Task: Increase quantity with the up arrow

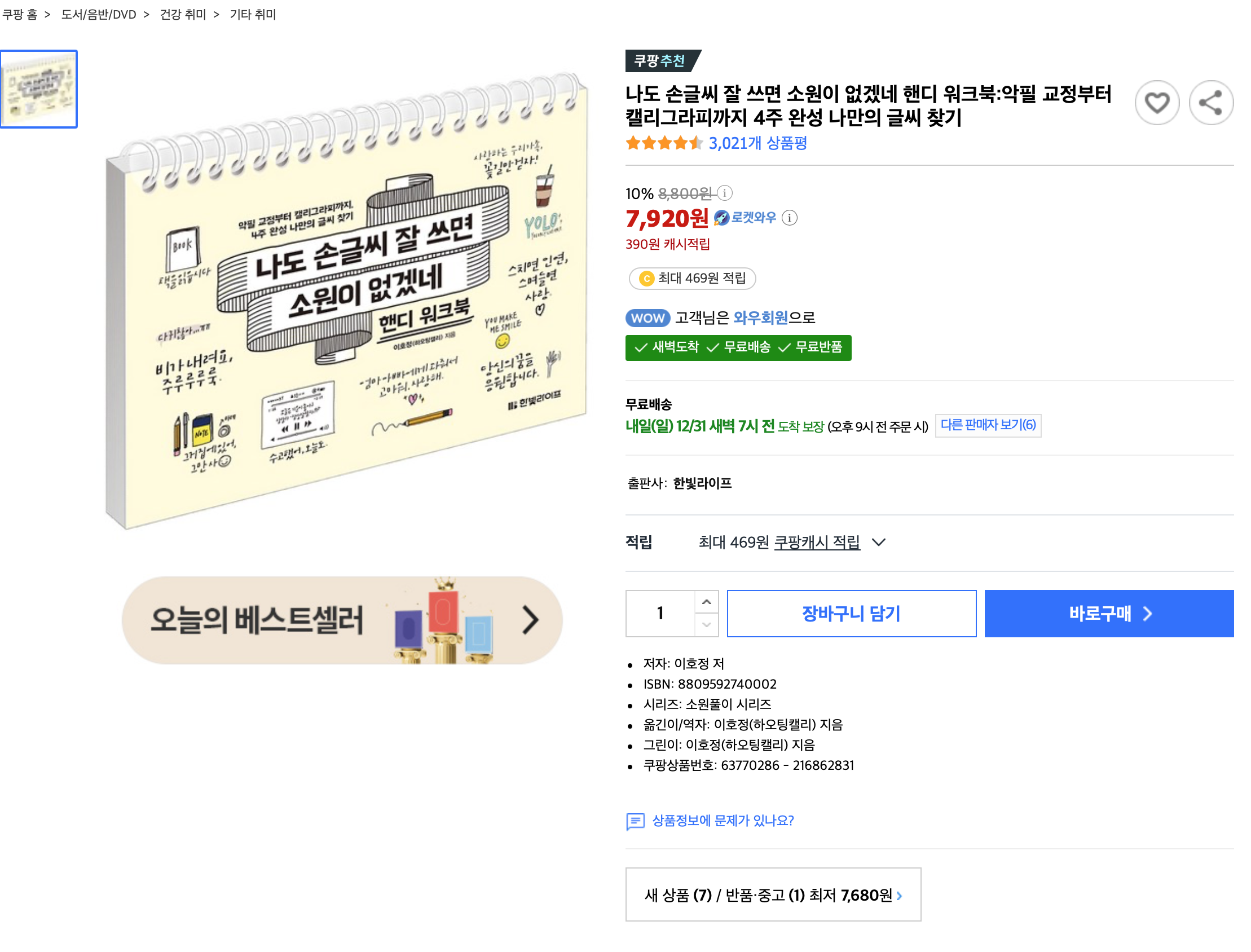Action: 706,602
